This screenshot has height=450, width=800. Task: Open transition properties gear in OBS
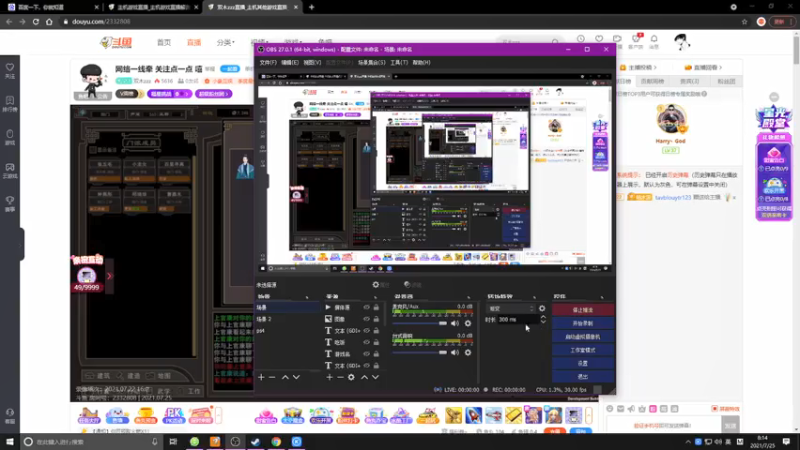click(542, 308)
